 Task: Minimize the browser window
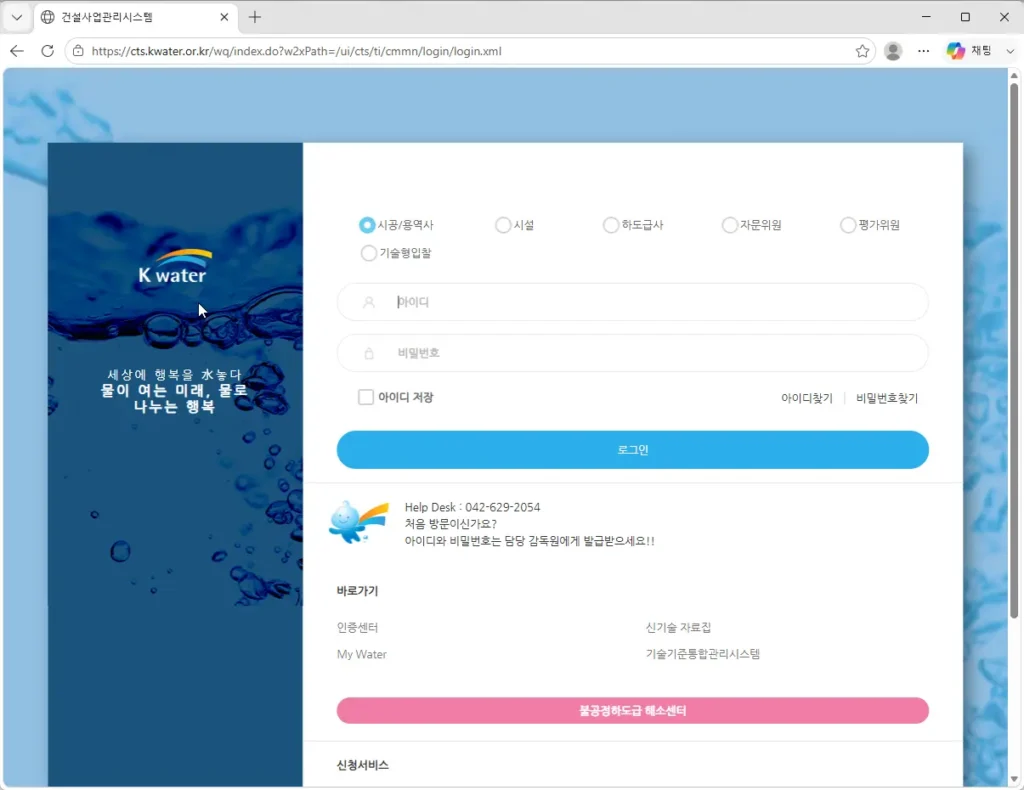[926, 17]
